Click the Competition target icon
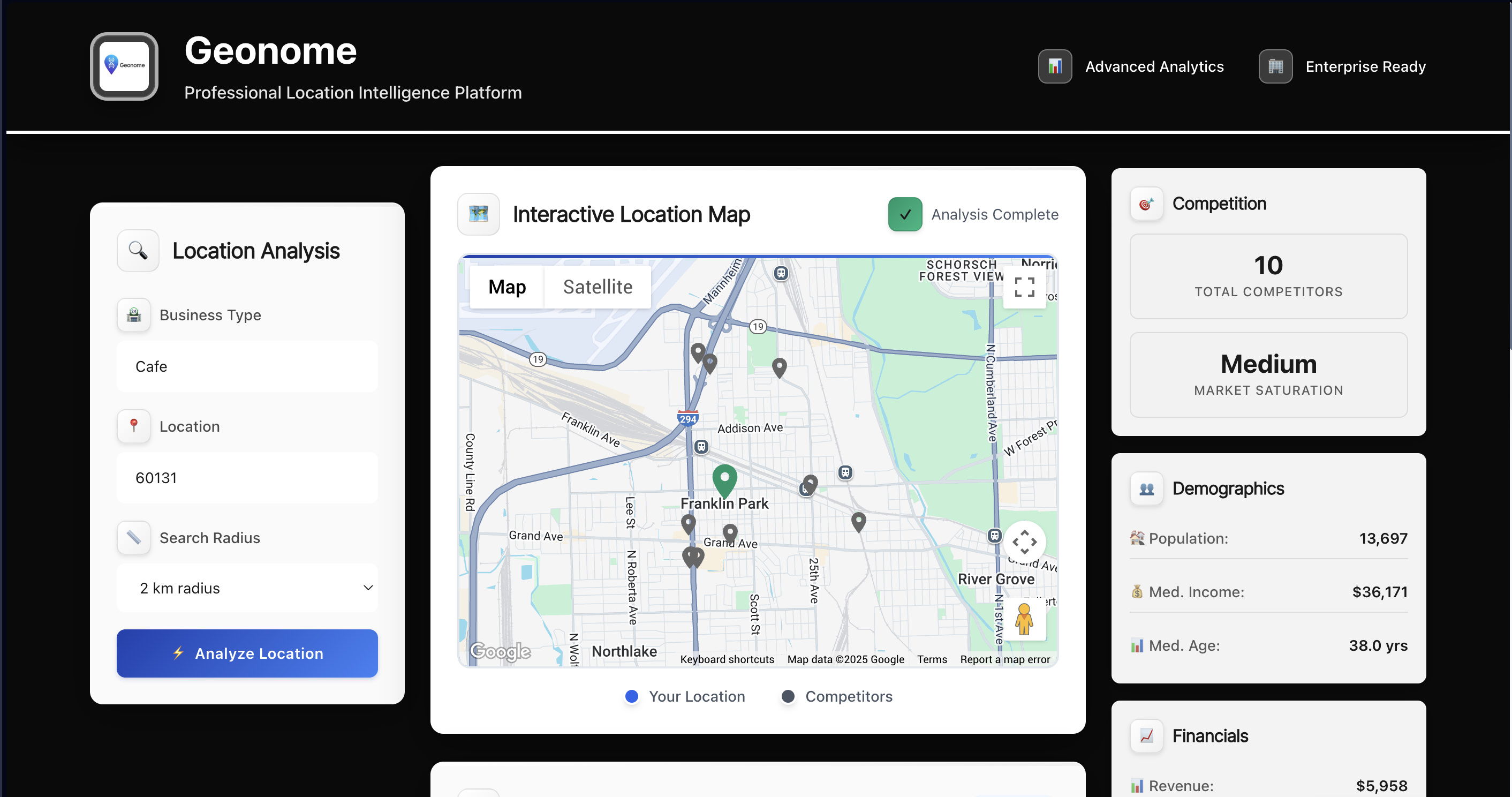The height and width of the screenshot is (797, 1512). click(x=1146, y=204)
